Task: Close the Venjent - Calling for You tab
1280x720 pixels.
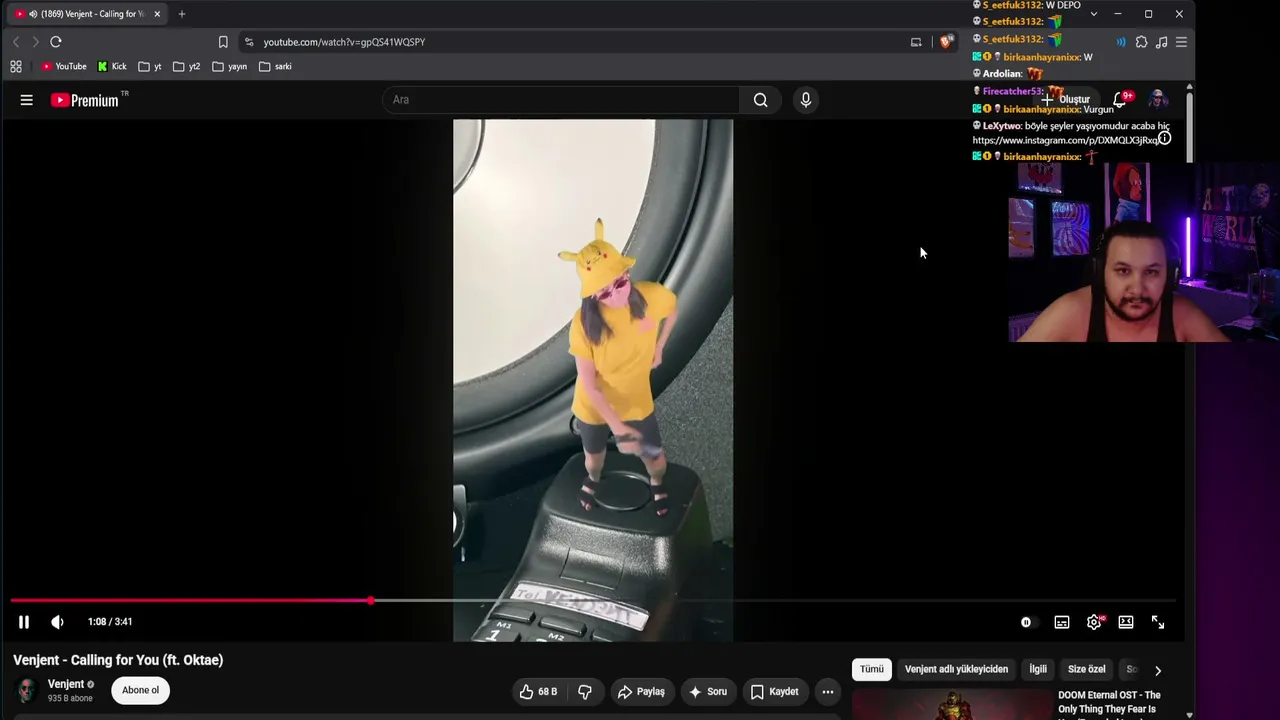Action: click(x=157, y=14)
